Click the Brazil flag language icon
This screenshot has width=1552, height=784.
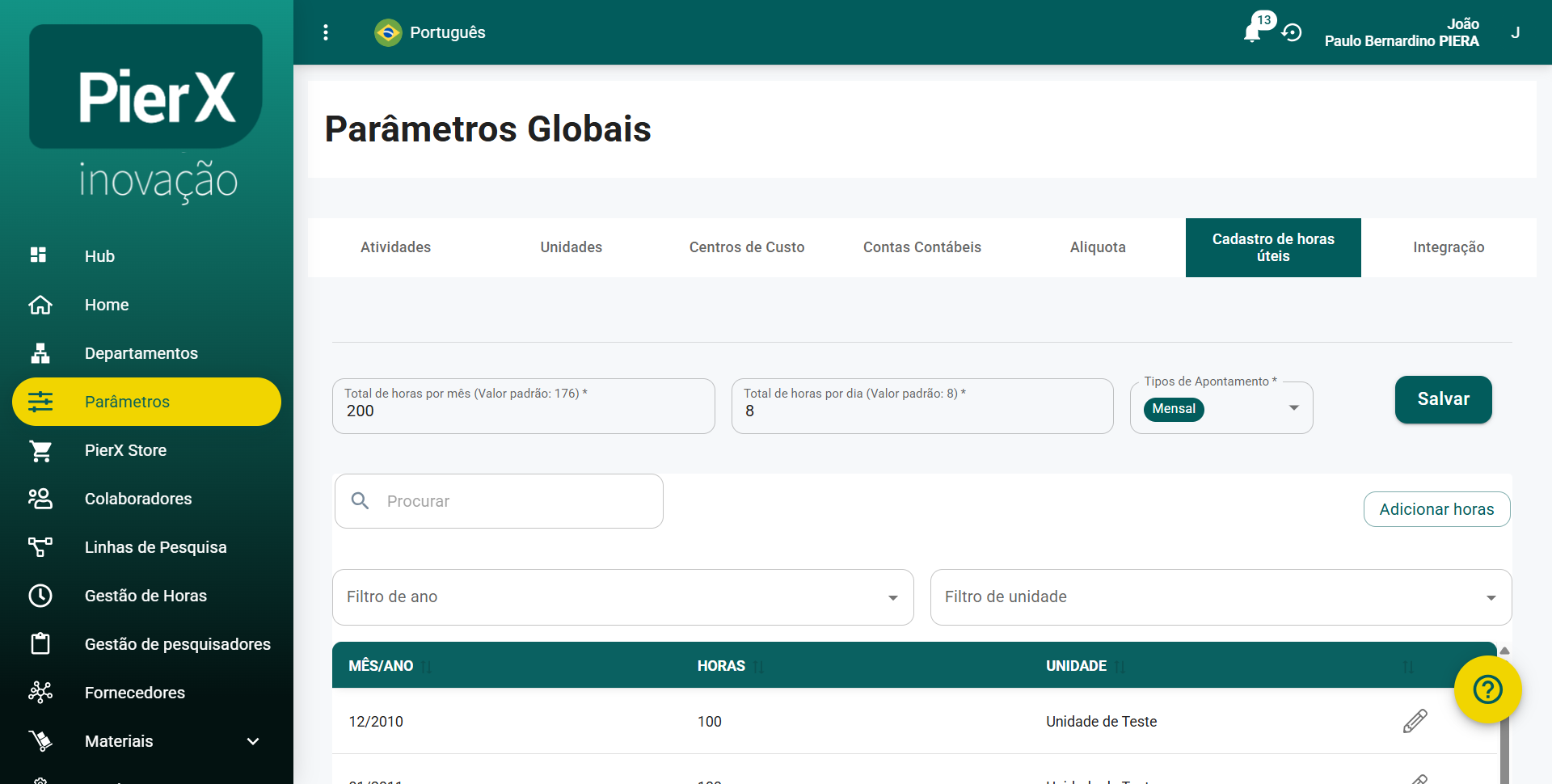pos(388,32)
